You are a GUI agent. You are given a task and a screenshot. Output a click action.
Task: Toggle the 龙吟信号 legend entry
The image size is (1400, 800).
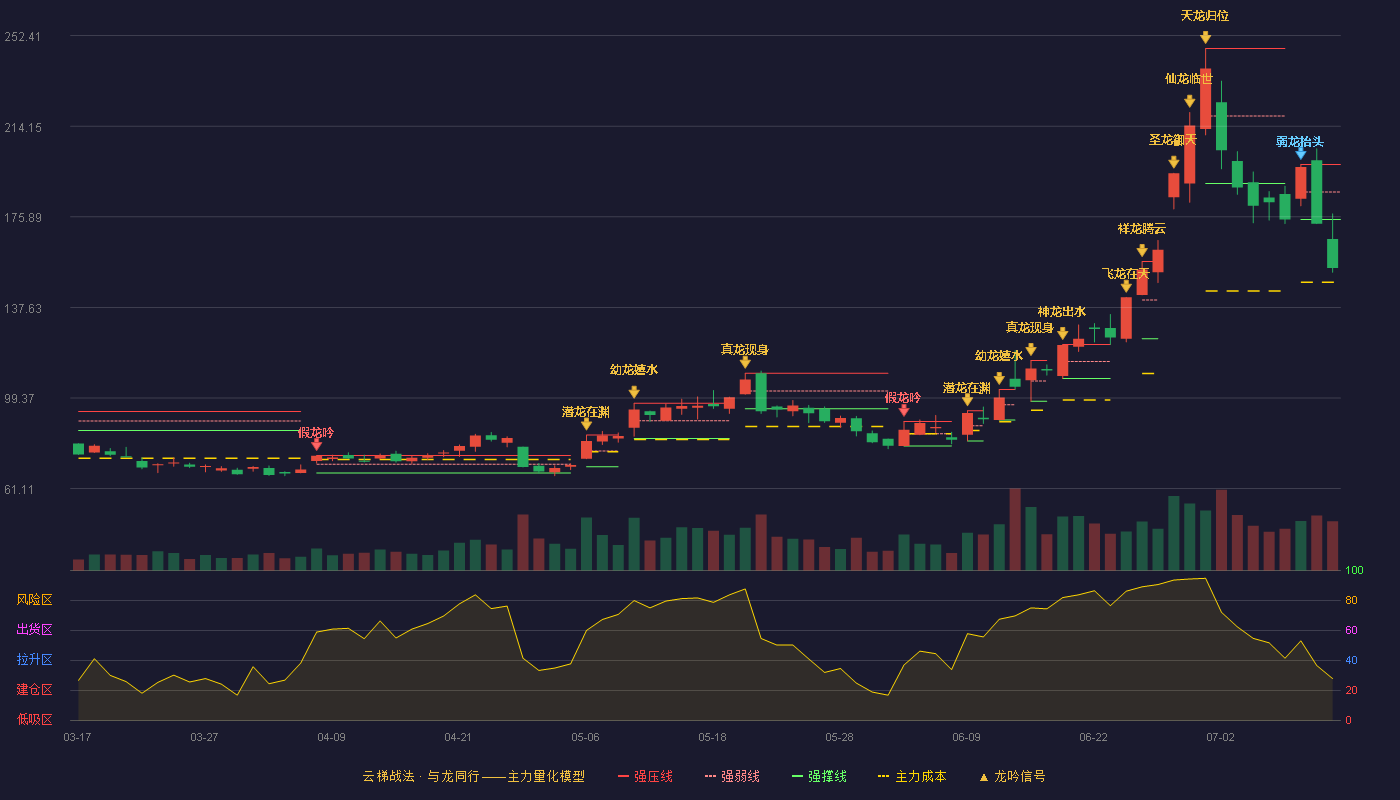[x=1012, y=776]
